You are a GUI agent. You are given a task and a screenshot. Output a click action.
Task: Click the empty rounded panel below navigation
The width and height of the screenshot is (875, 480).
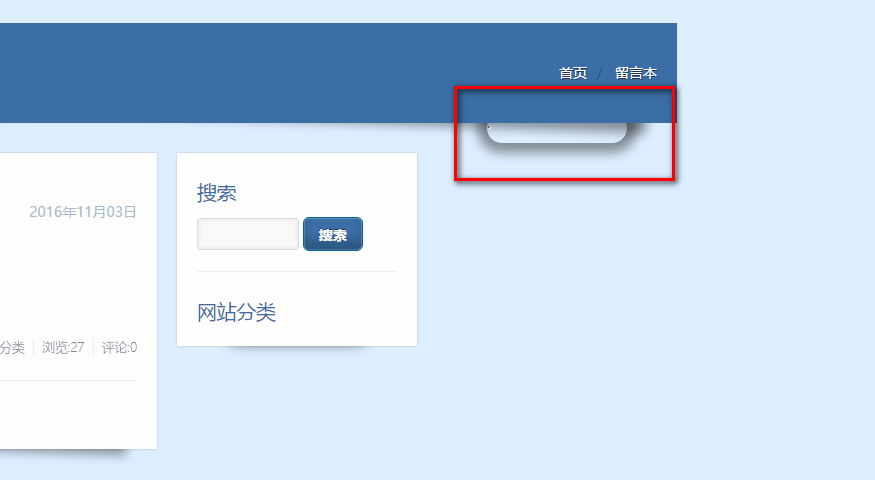tap(557, 133)
